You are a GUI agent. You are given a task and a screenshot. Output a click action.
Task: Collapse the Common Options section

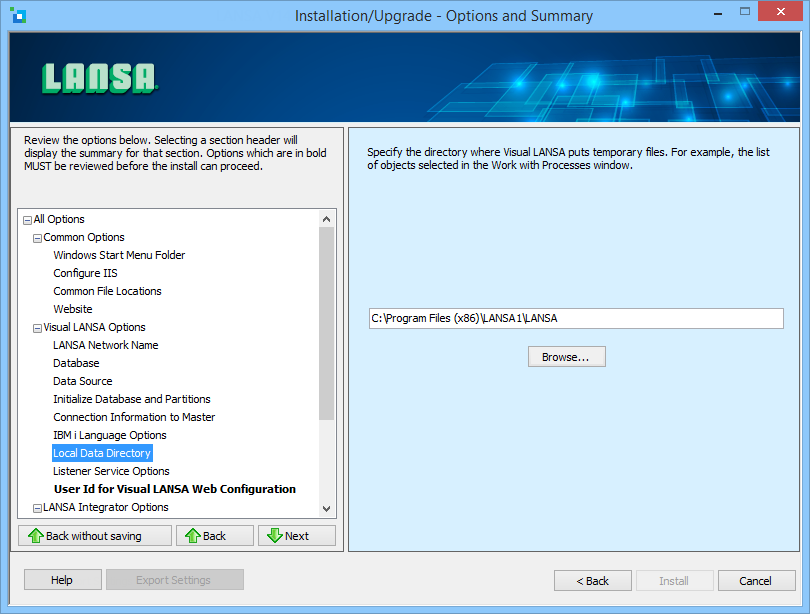click(37, 238)
